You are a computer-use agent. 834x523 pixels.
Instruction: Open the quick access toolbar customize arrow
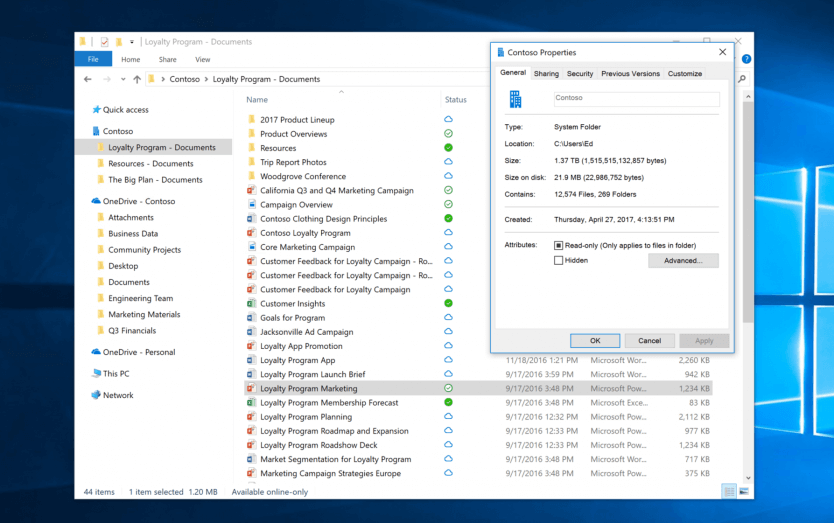[x=132, y=41]
